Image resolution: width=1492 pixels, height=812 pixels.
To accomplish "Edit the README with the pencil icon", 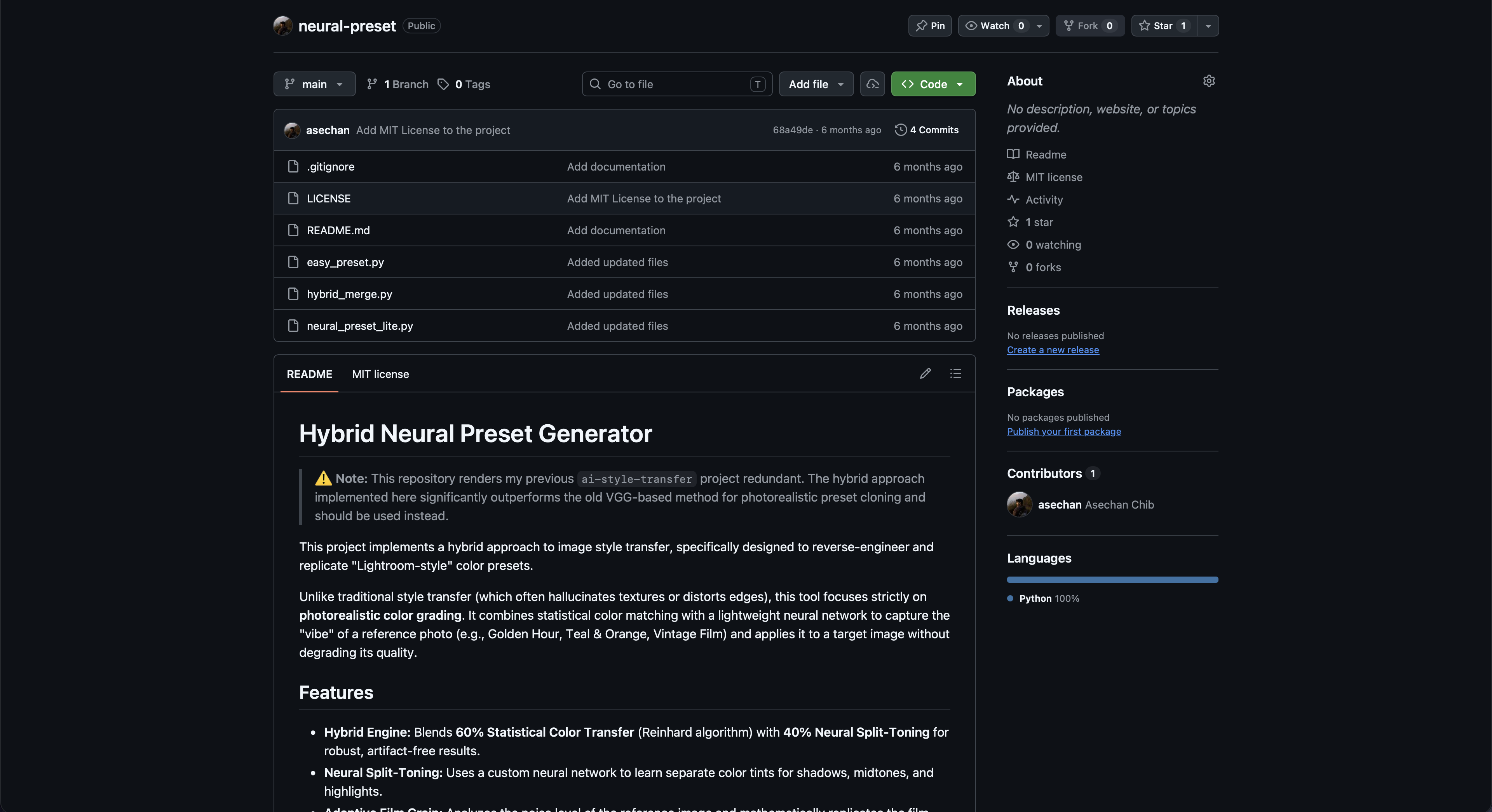I will coord(926,374).
